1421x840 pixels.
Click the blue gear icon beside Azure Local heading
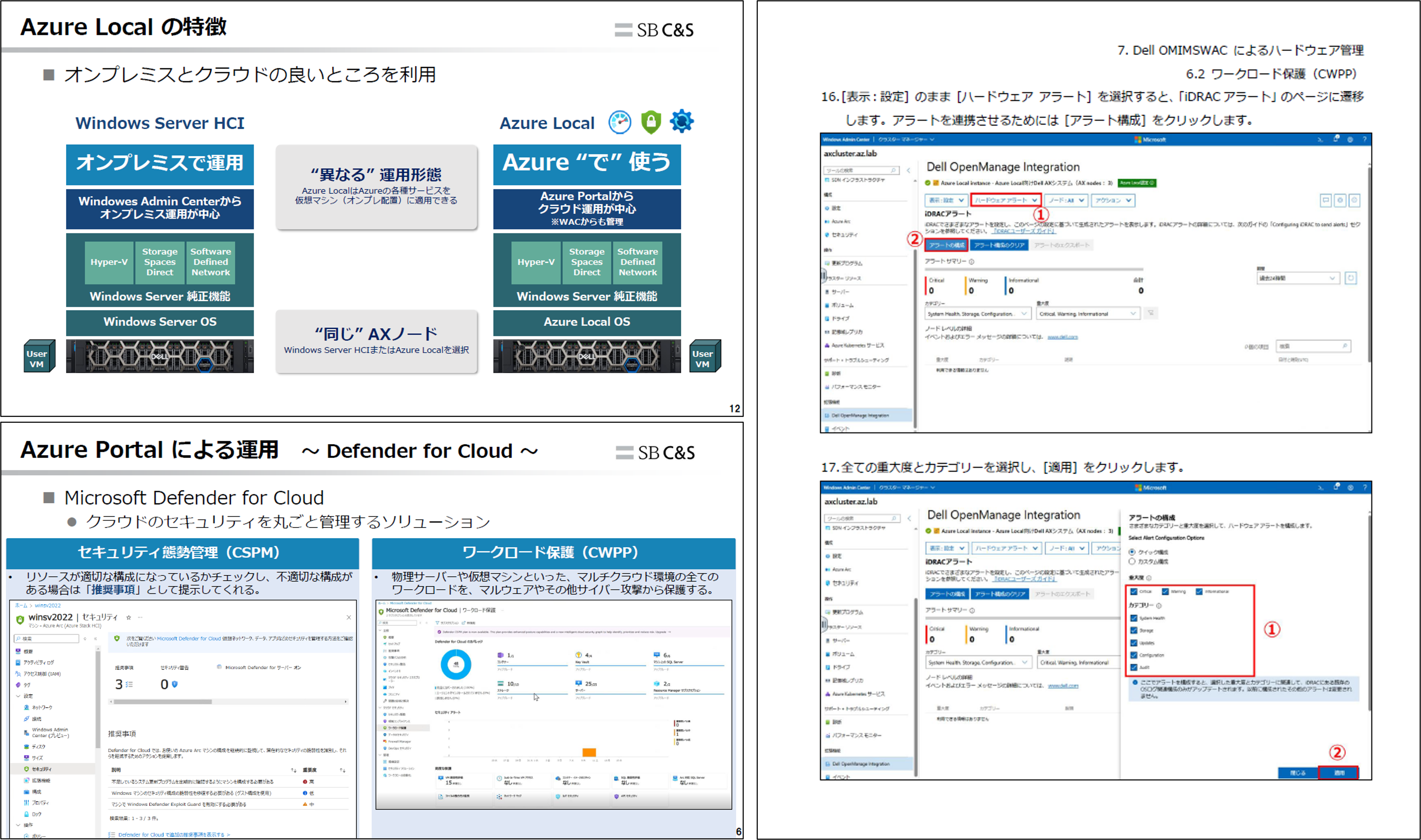(681, 121)
